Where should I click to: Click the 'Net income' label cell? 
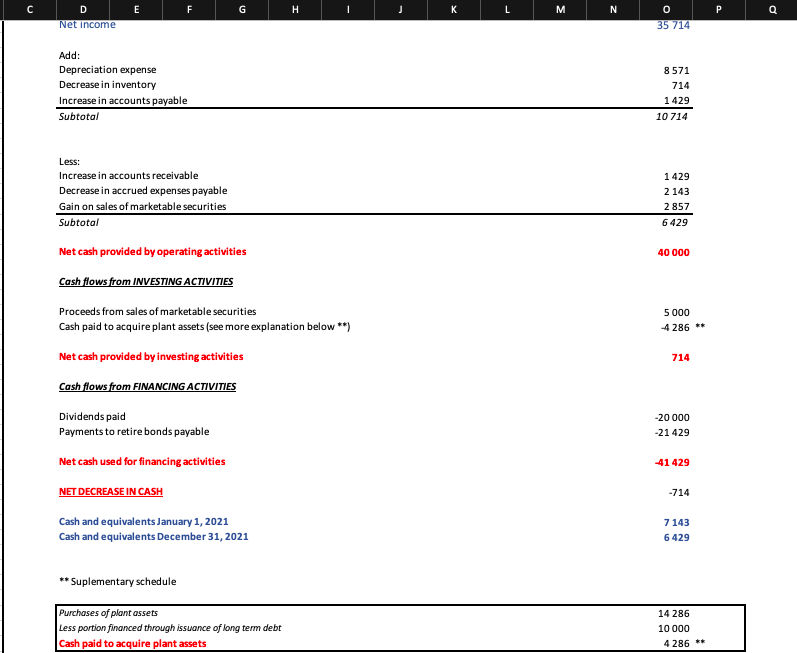point(87,24)
